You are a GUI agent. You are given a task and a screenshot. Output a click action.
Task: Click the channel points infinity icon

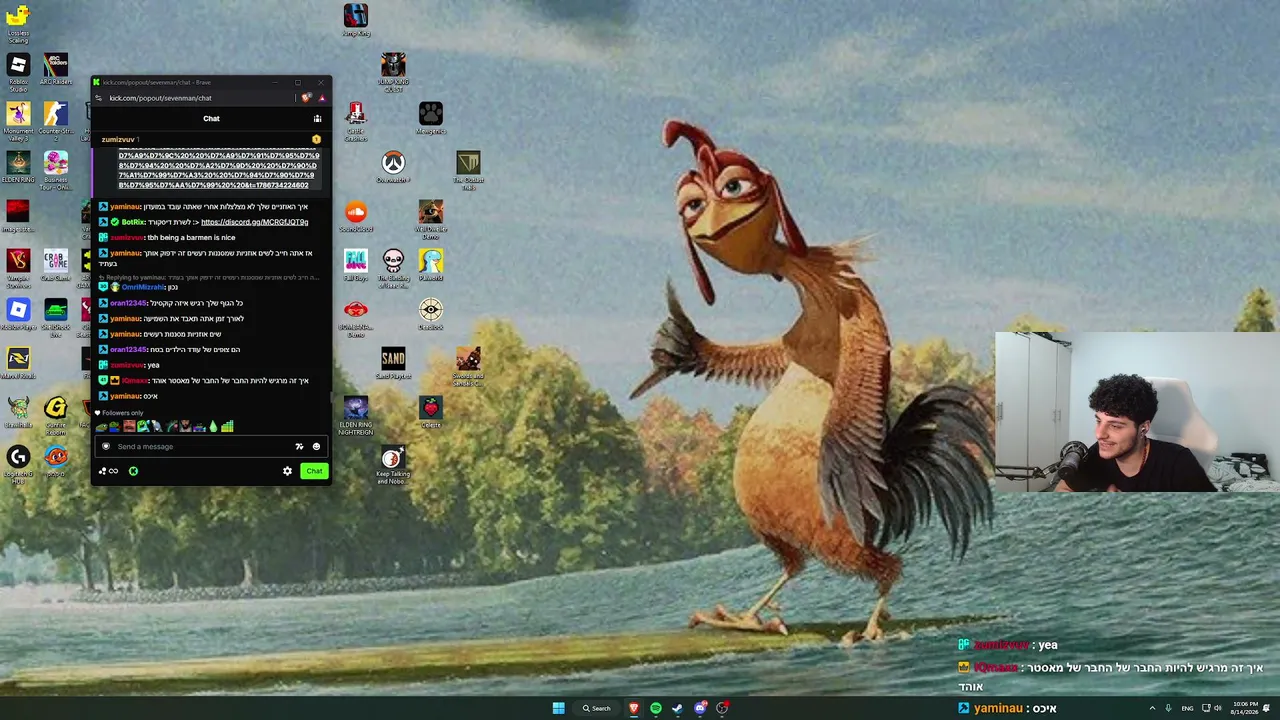112,471
